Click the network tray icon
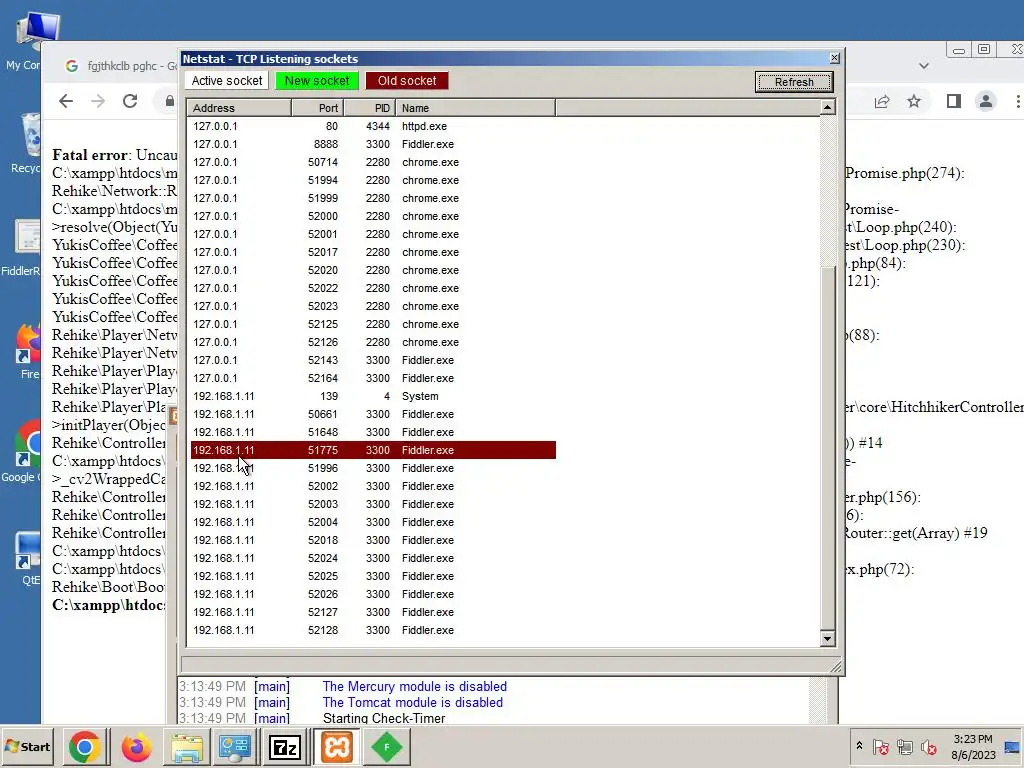The image size is (1024, 768). coord(905,747)
